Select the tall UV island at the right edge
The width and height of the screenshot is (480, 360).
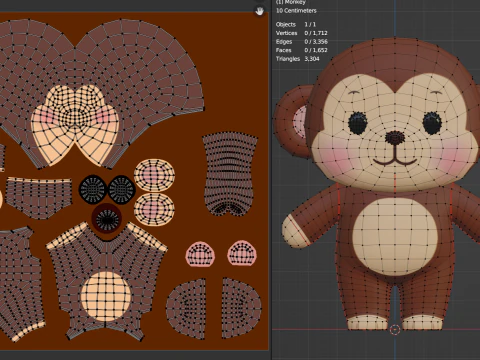coord(229,174)
